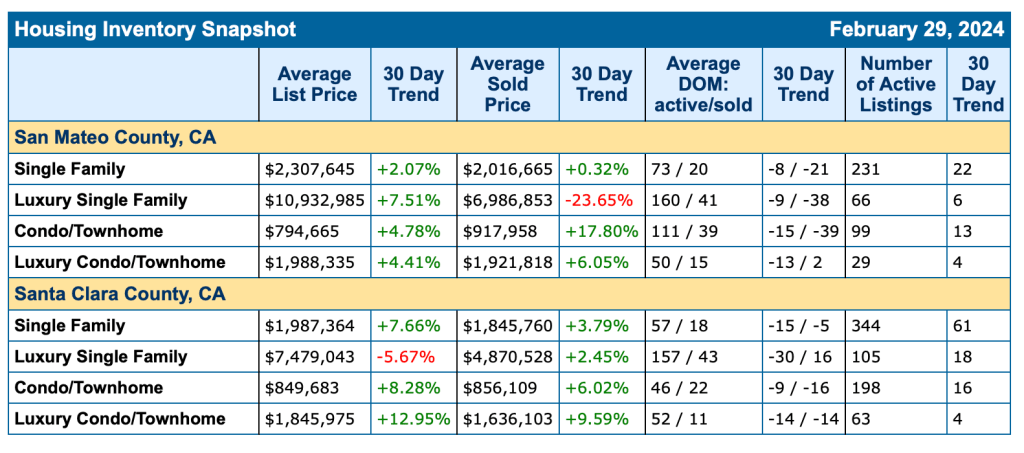Screen dimensions: 1024x453
Task: Select the 344 active listings cell
Action: (867, 326)
